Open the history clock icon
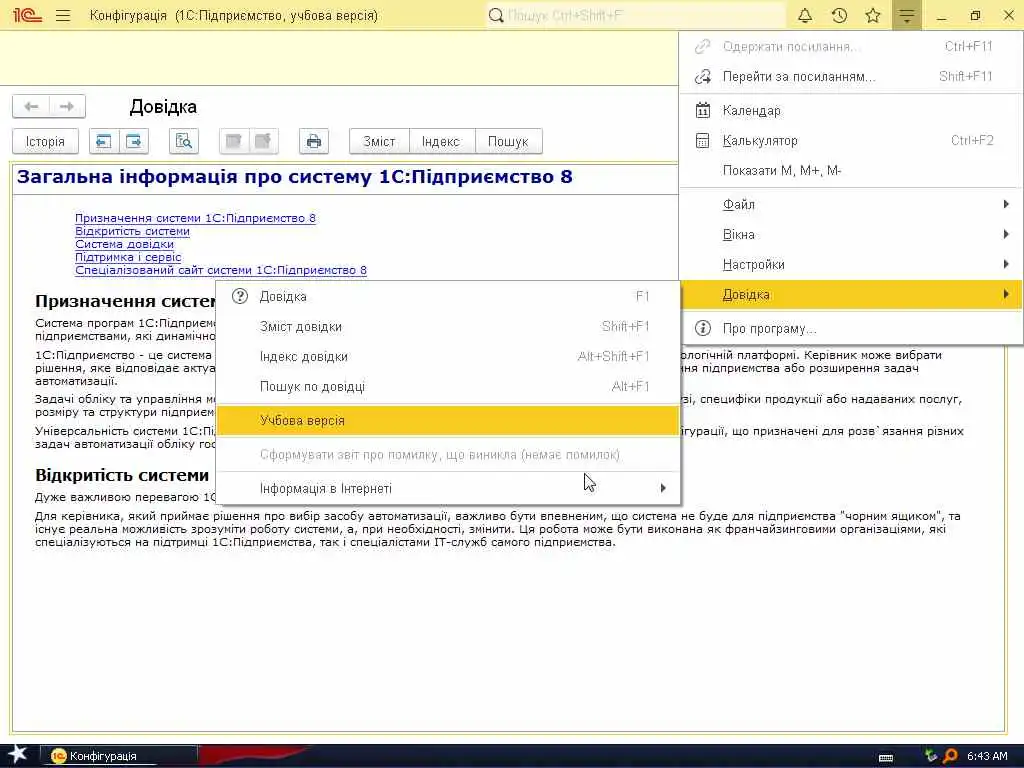This screenshot has height=768, width=1024. (839, 15)
